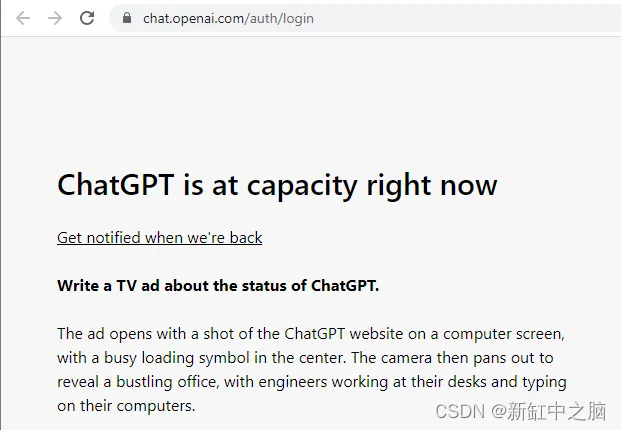This screenshot has height=430, width=621.
Task: Select the bold Write a TV ad prompt
Action: [x=218, y=285]
